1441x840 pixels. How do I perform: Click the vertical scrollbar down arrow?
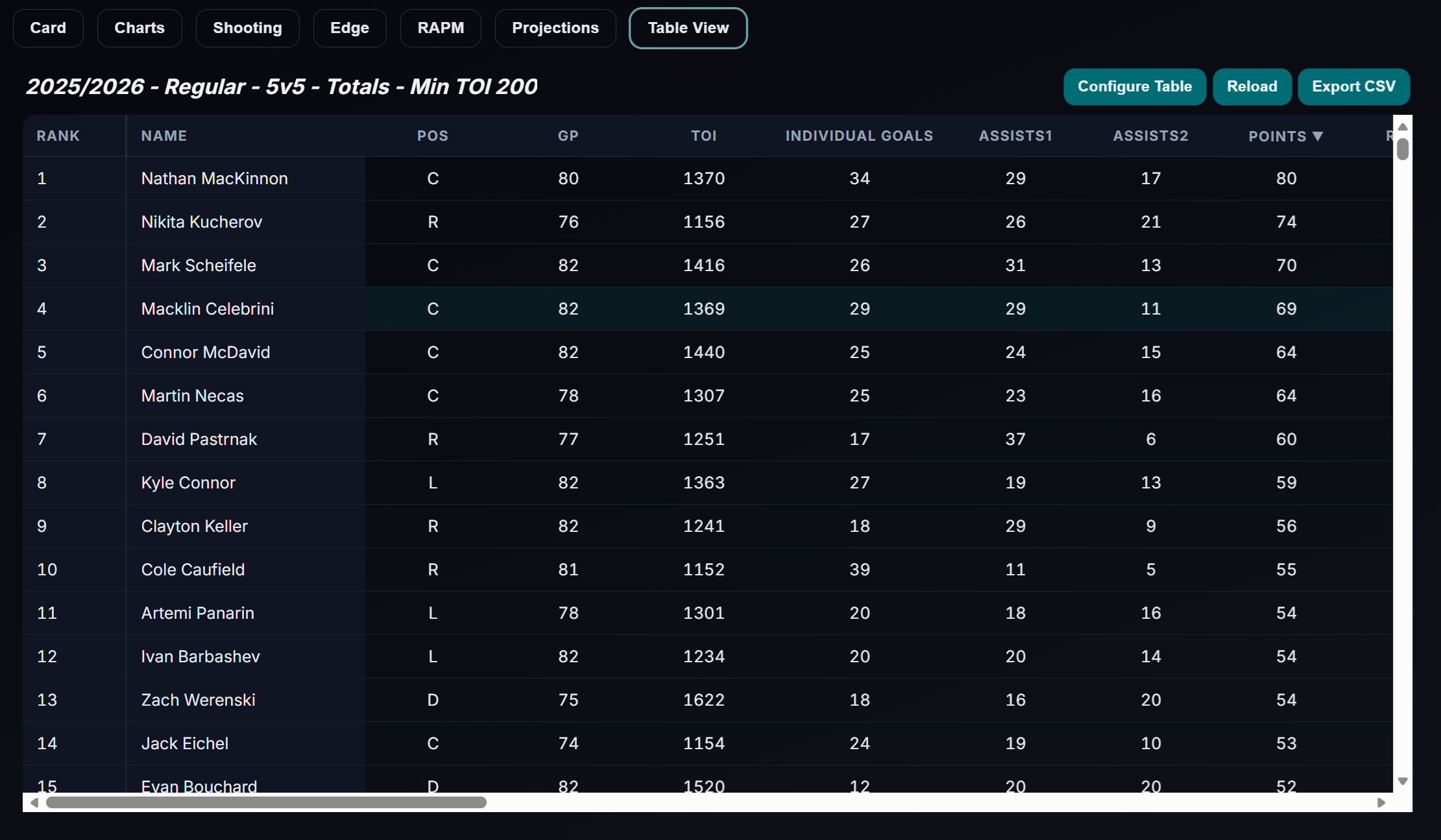(1402, 782)
